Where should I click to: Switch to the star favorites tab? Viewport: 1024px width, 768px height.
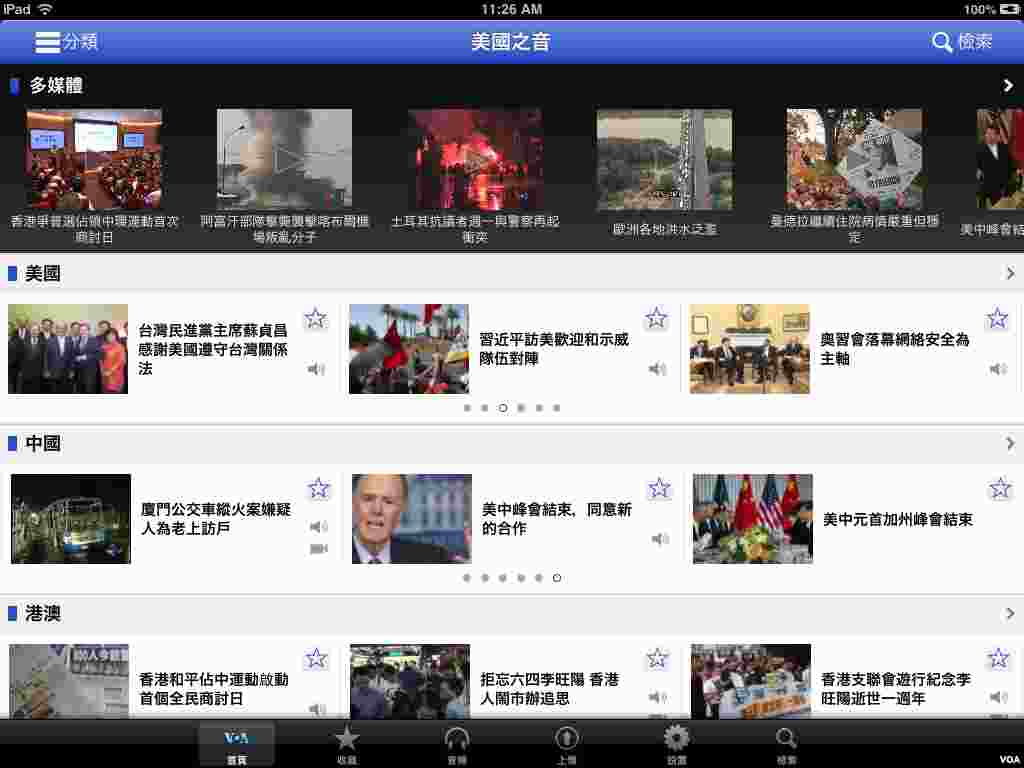[346, 745]
